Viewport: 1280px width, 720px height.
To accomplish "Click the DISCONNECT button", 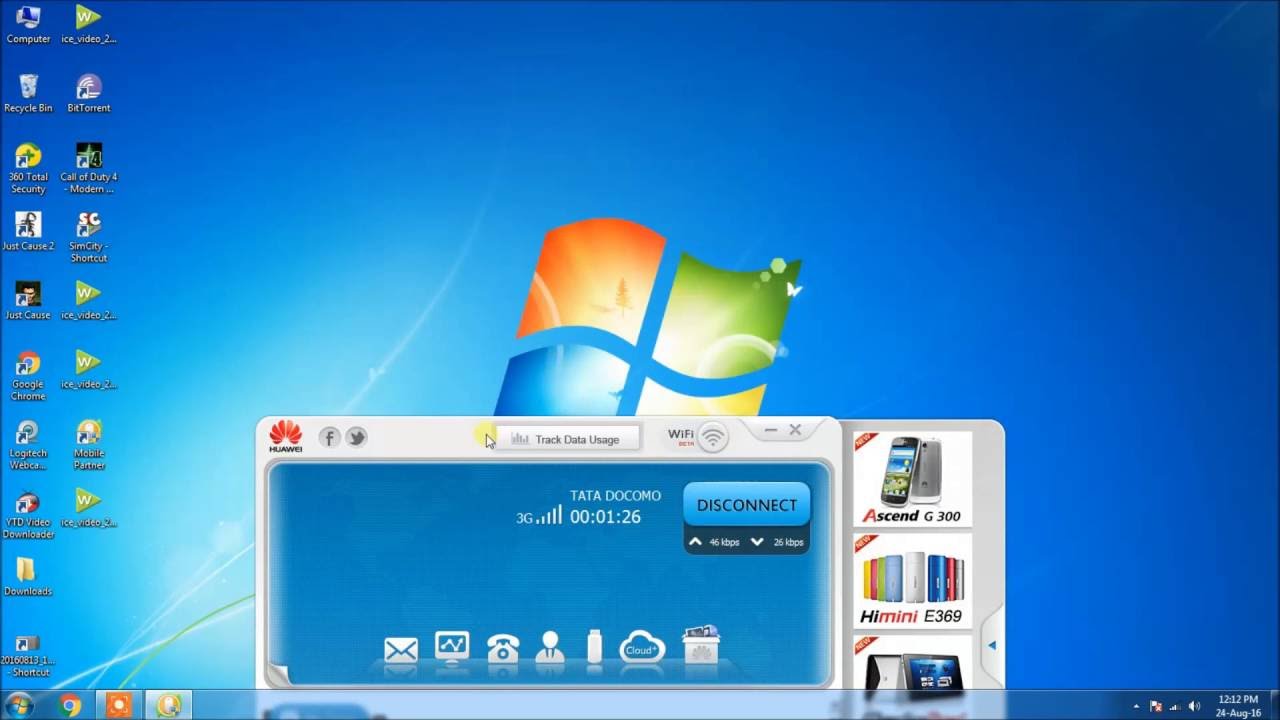I will click(x=747, y=505).
